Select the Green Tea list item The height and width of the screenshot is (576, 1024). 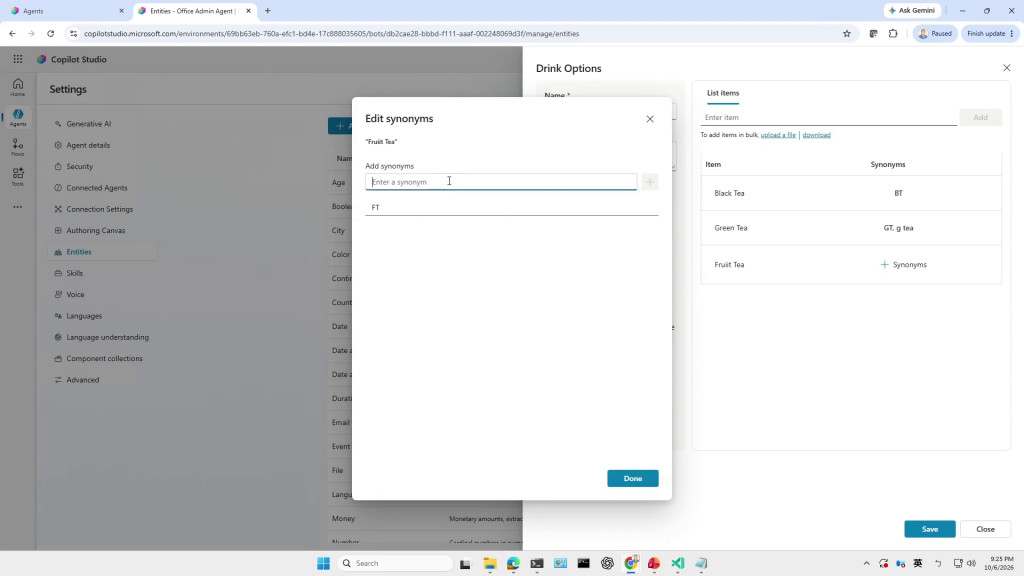(x=731, y=228)
